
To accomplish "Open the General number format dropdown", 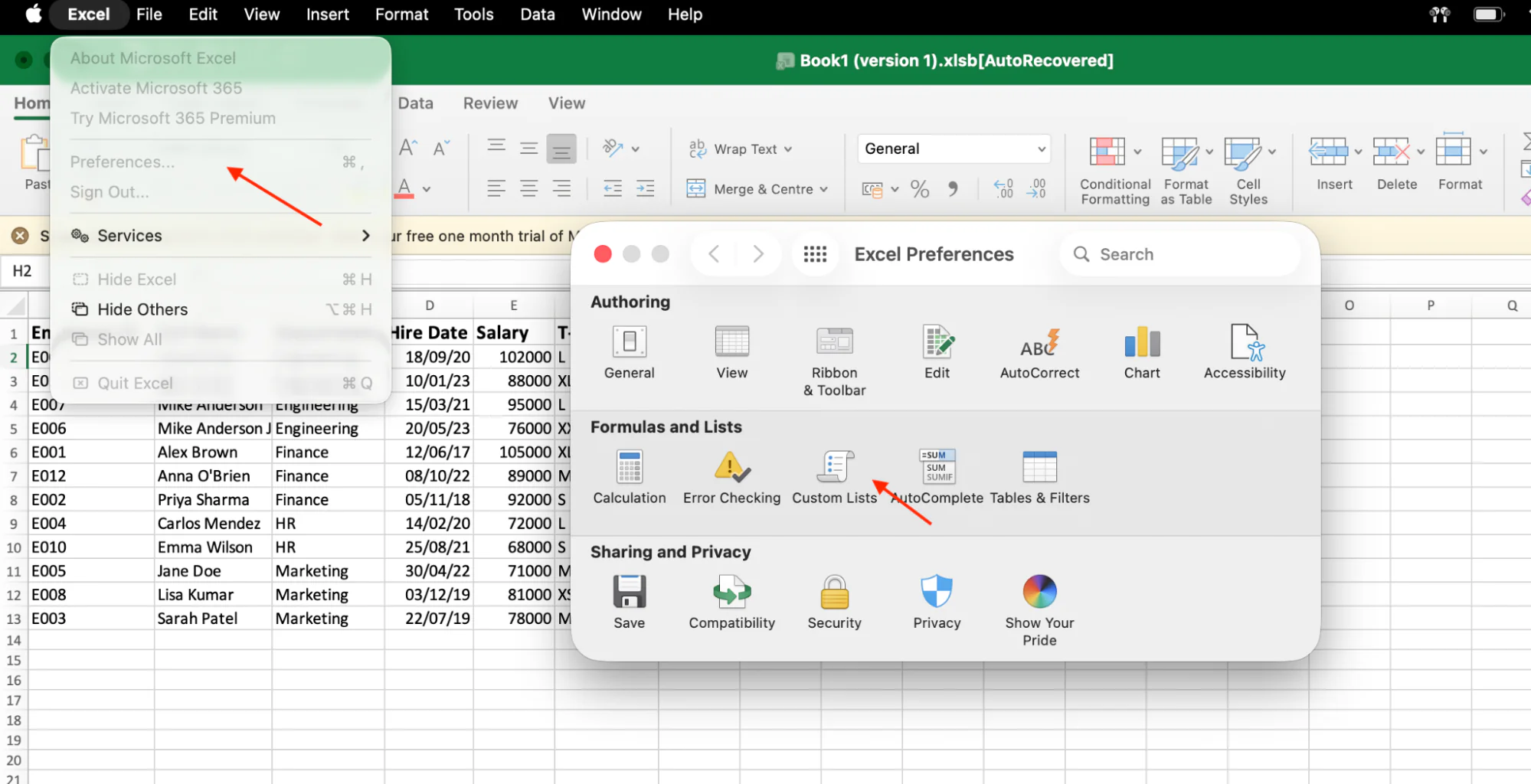I will pos(954,149).
